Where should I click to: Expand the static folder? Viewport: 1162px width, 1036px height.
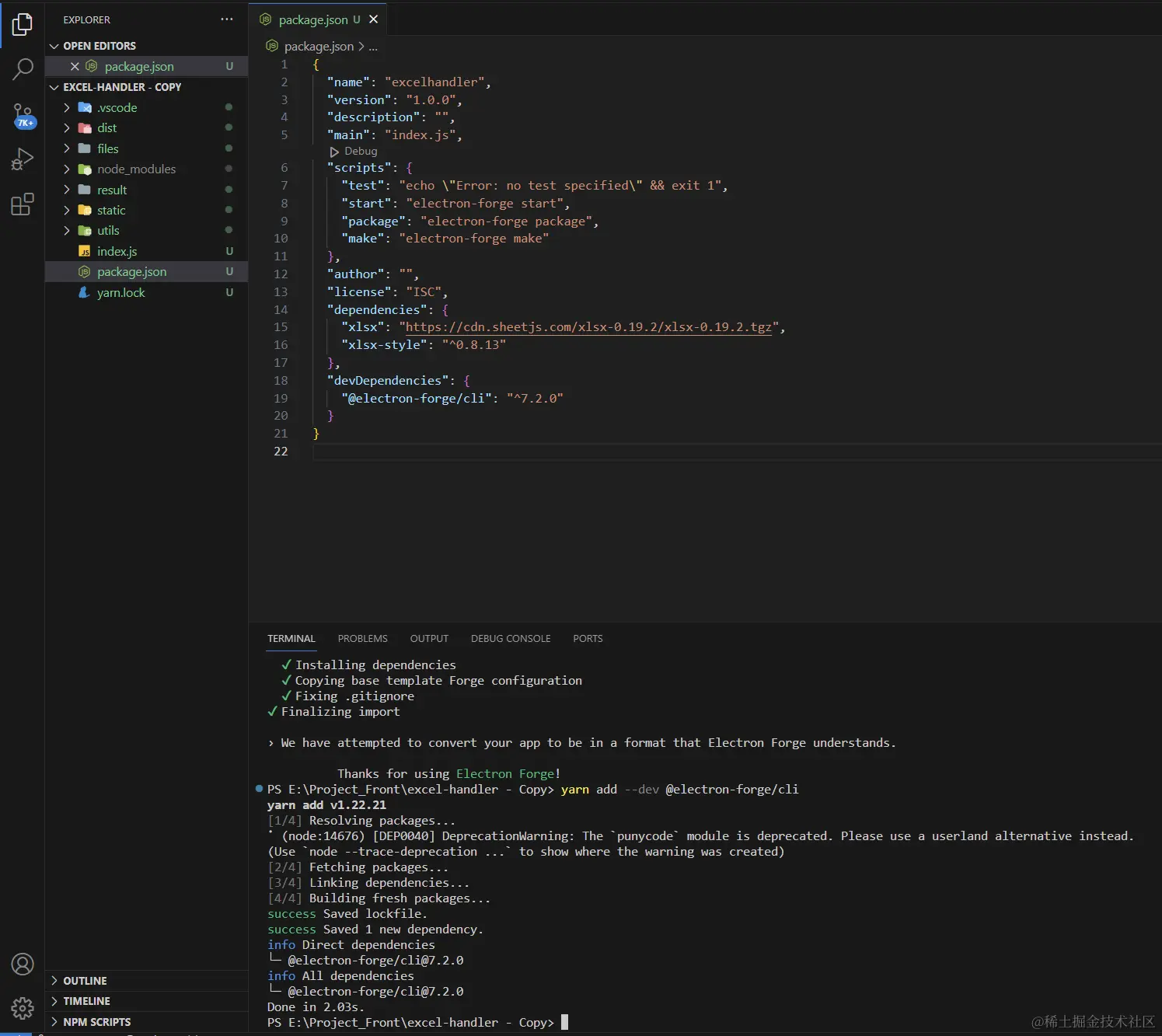point(67,211)
